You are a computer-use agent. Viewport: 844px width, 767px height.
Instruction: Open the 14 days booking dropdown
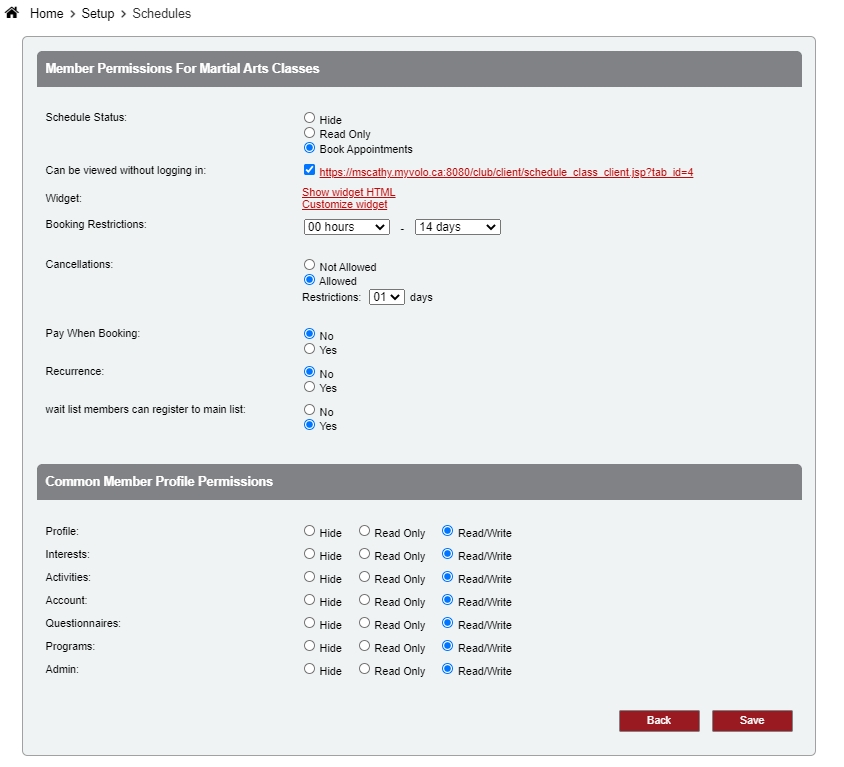[x=457, y=227]
